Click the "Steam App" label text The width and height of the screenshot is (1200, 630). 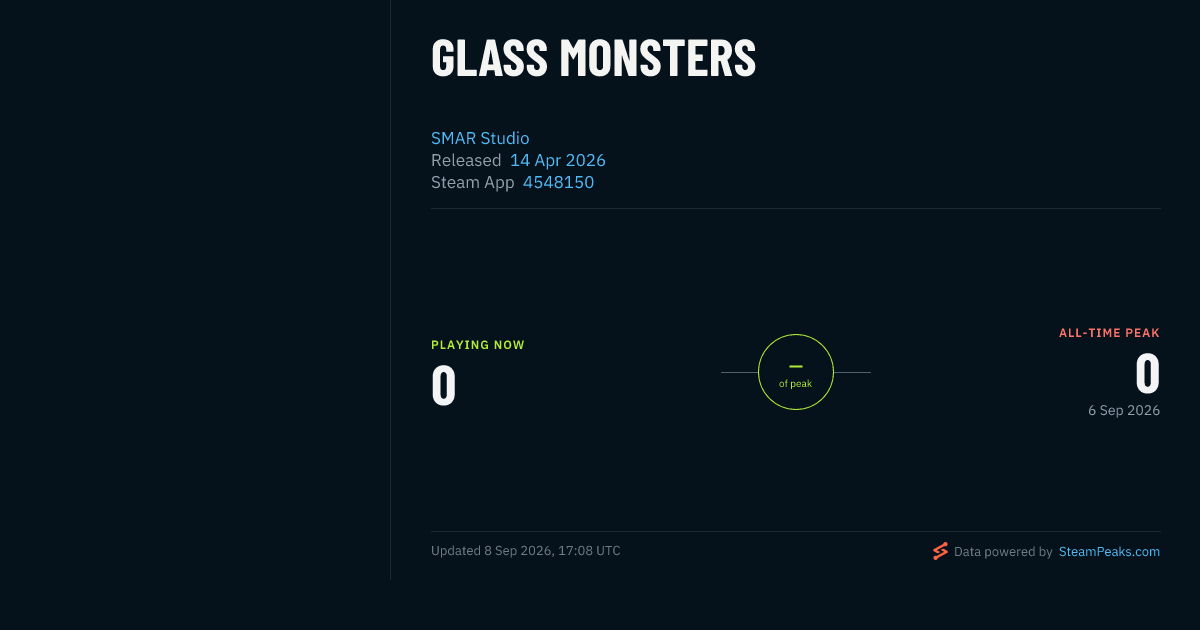click(473, 182)
